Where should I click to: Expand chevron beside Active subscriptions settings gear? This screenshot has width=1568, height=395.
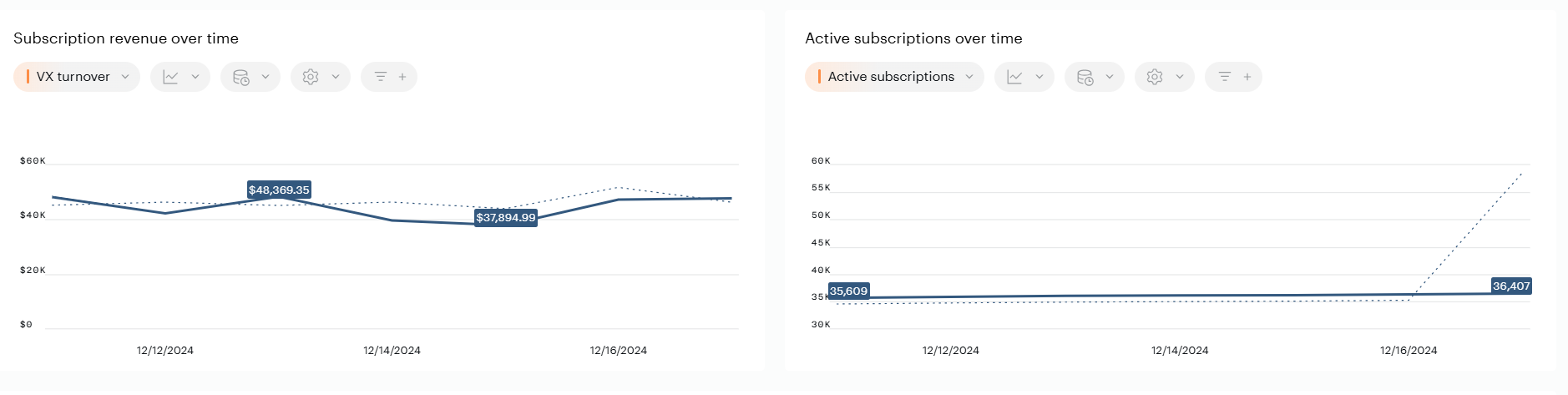tap(1180, 77)
